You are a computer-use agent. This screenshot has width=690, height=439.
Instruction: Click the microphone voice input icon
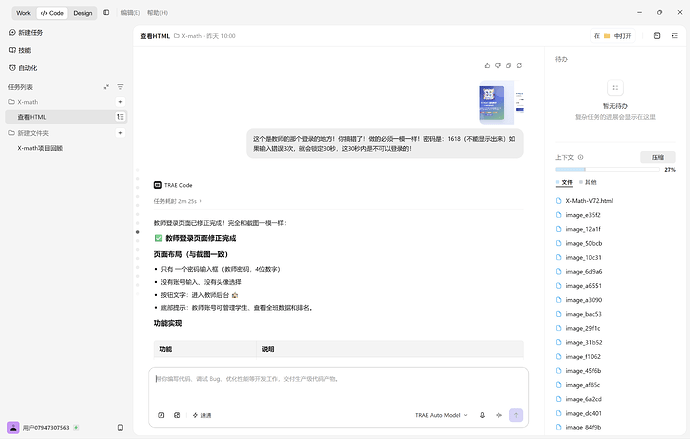482,415
